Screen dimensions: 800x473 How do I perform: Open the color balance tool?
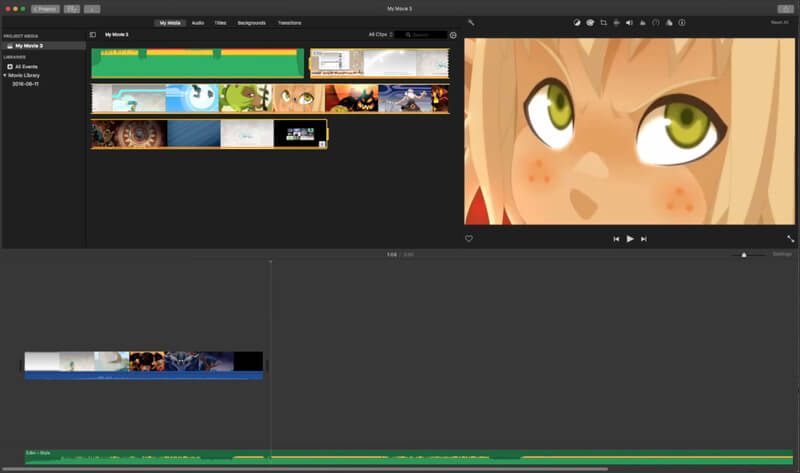pos(577,22)
